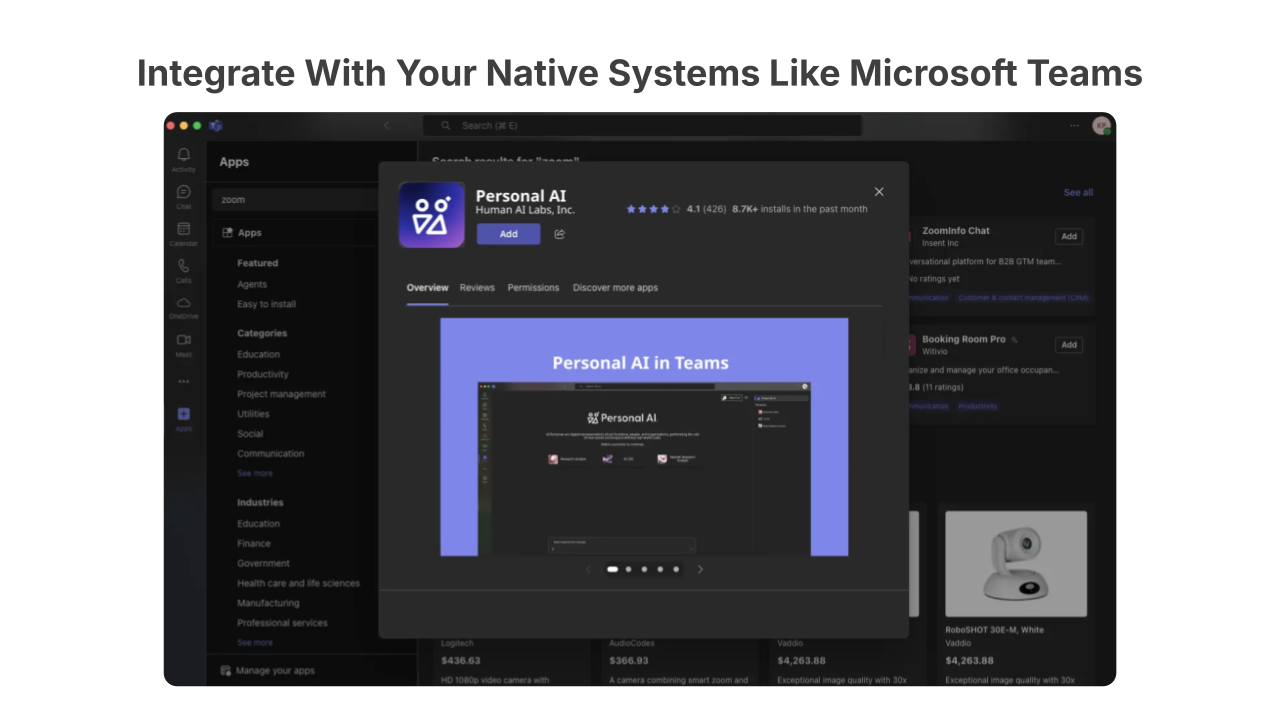This screenshot has height=720, width=1280.
Task: Click the share icon beside Add button
Action: 560,234
